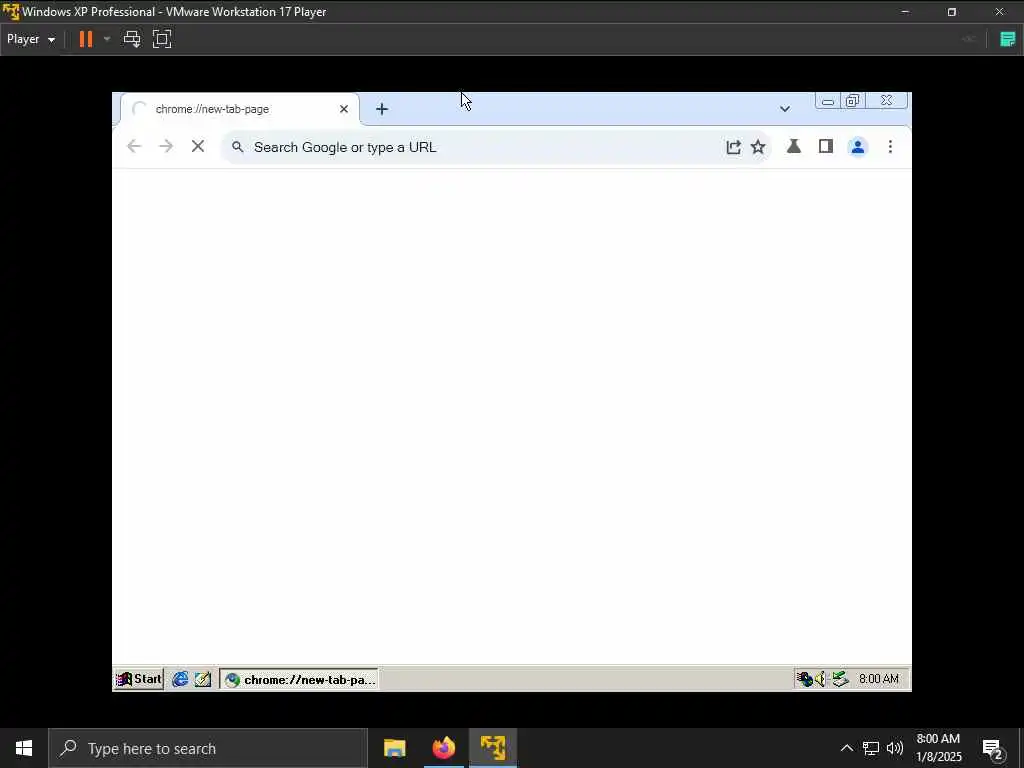Viewport: 1024px width, 768px height.
Task: Close the chrome://new-tab-page tab
Action: point(344,109)
